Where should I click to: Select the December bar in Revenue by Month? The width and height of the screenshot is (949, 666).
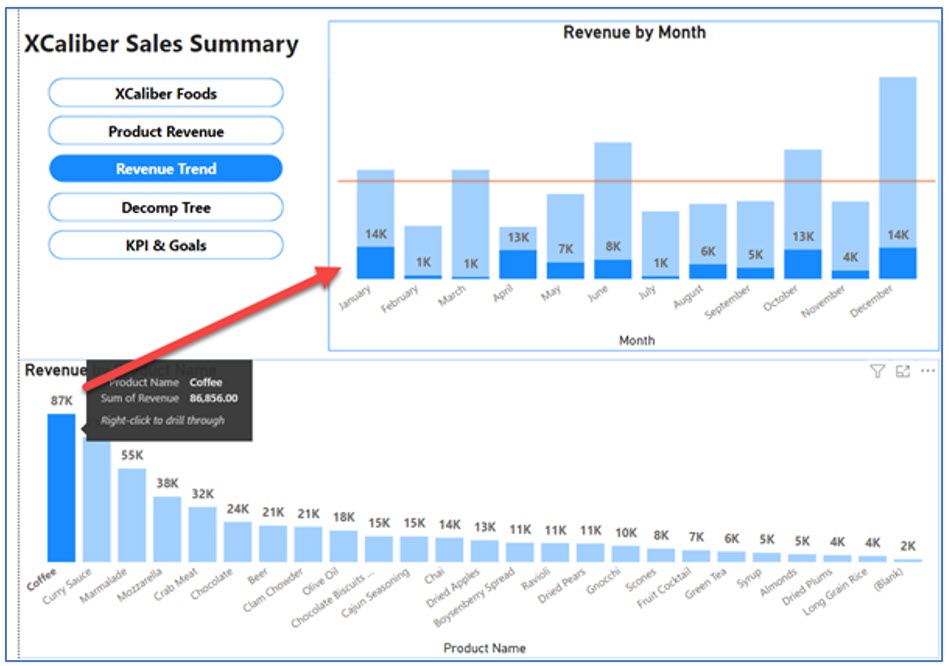898,177
